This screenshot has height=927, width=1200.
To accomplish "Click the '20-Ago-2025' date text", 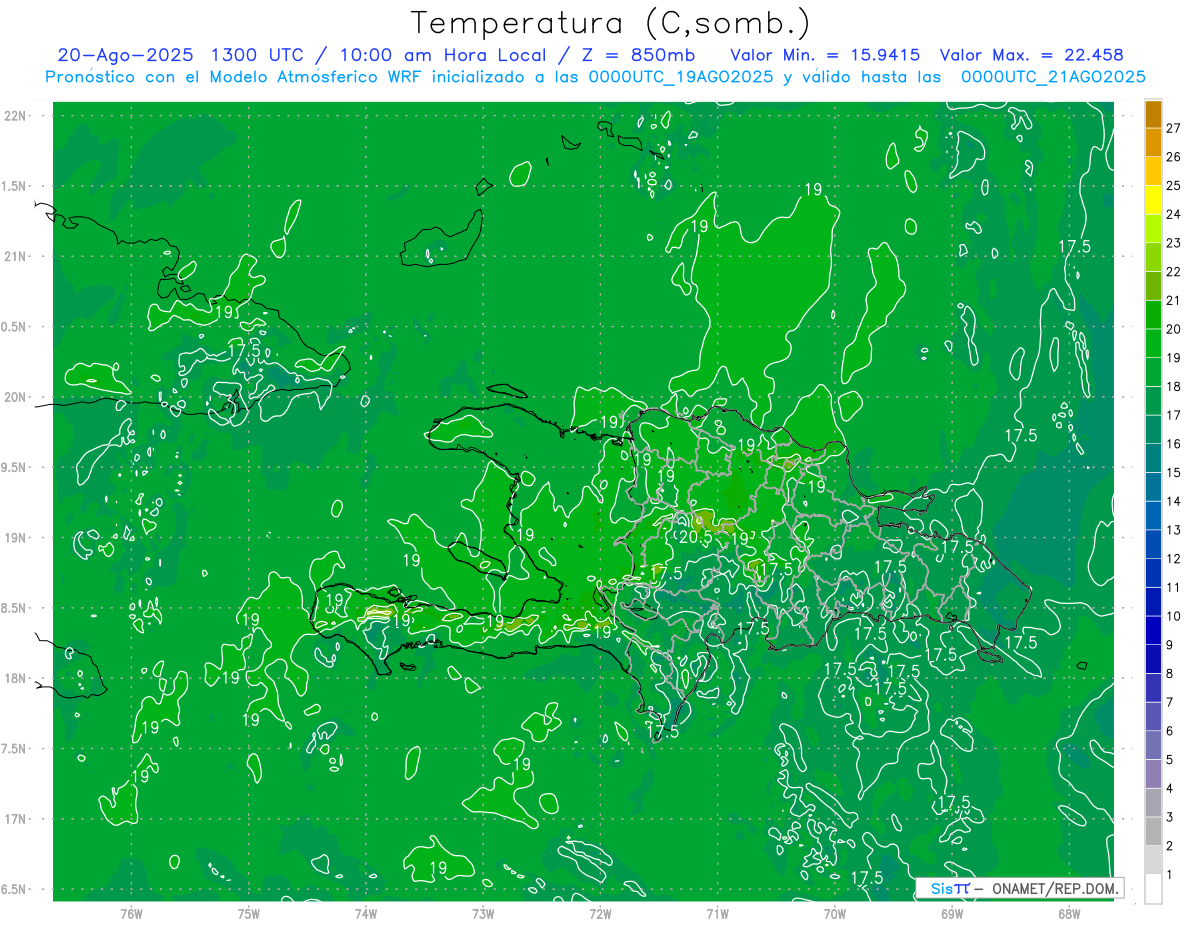I will click(126, 55).
